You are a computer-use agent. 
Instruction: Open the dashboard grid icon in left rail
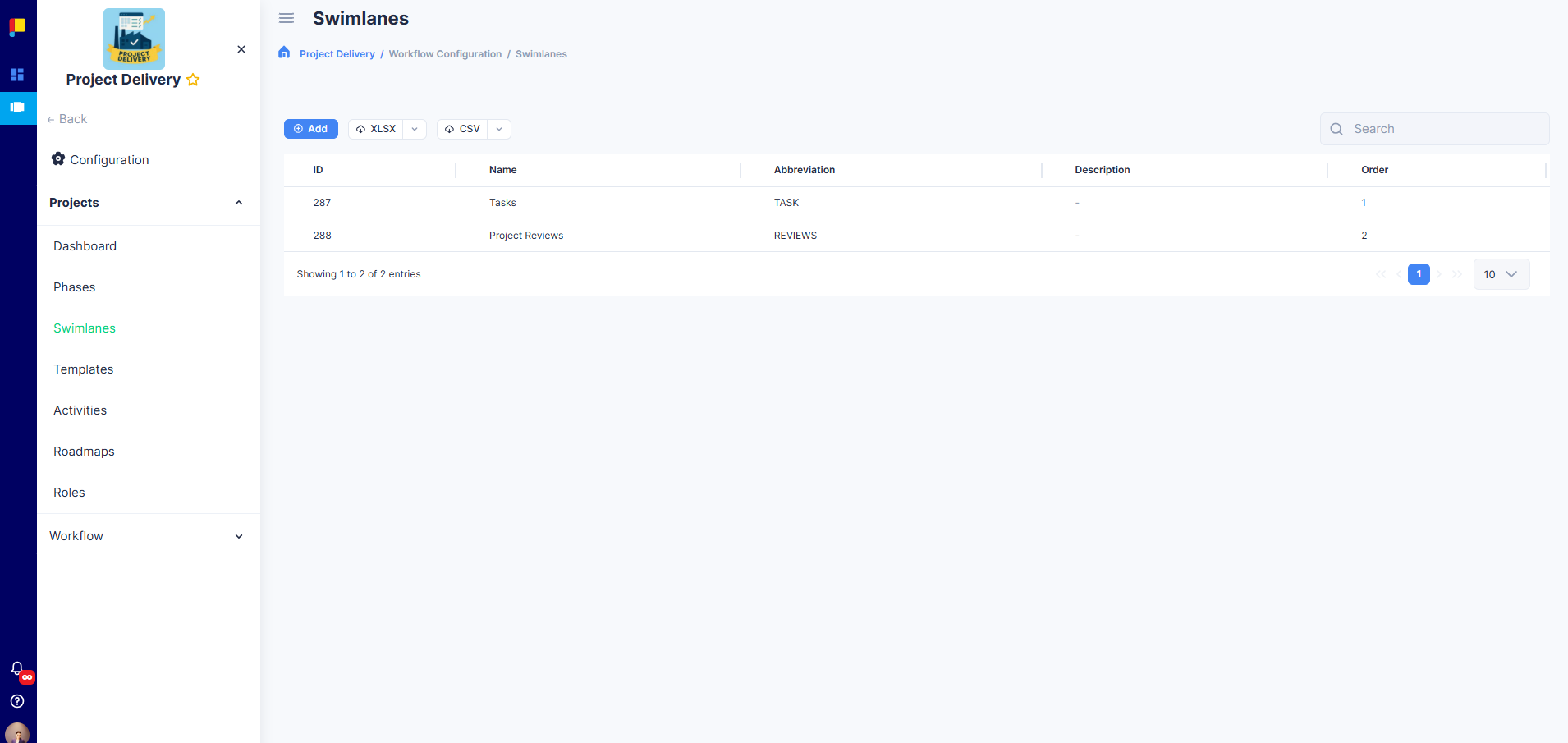point(17,75)
